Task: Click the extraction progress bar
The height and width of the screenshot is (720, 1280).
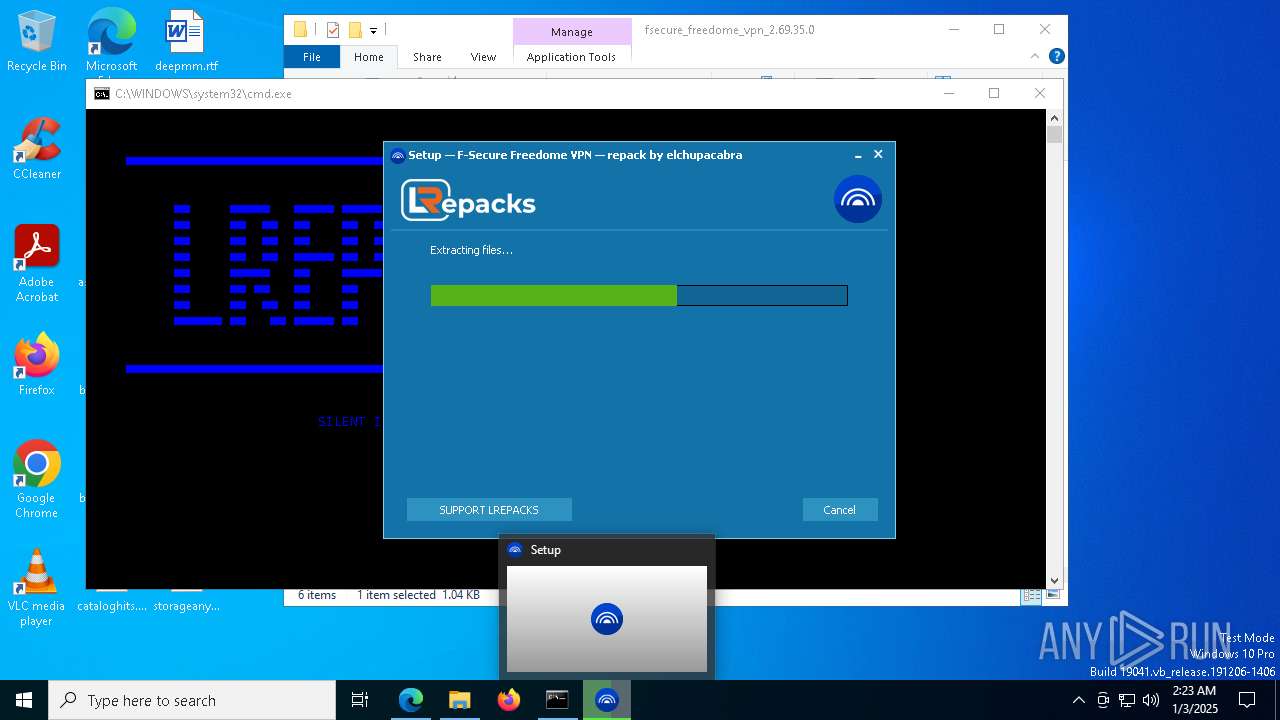Action: pos(639,295)
